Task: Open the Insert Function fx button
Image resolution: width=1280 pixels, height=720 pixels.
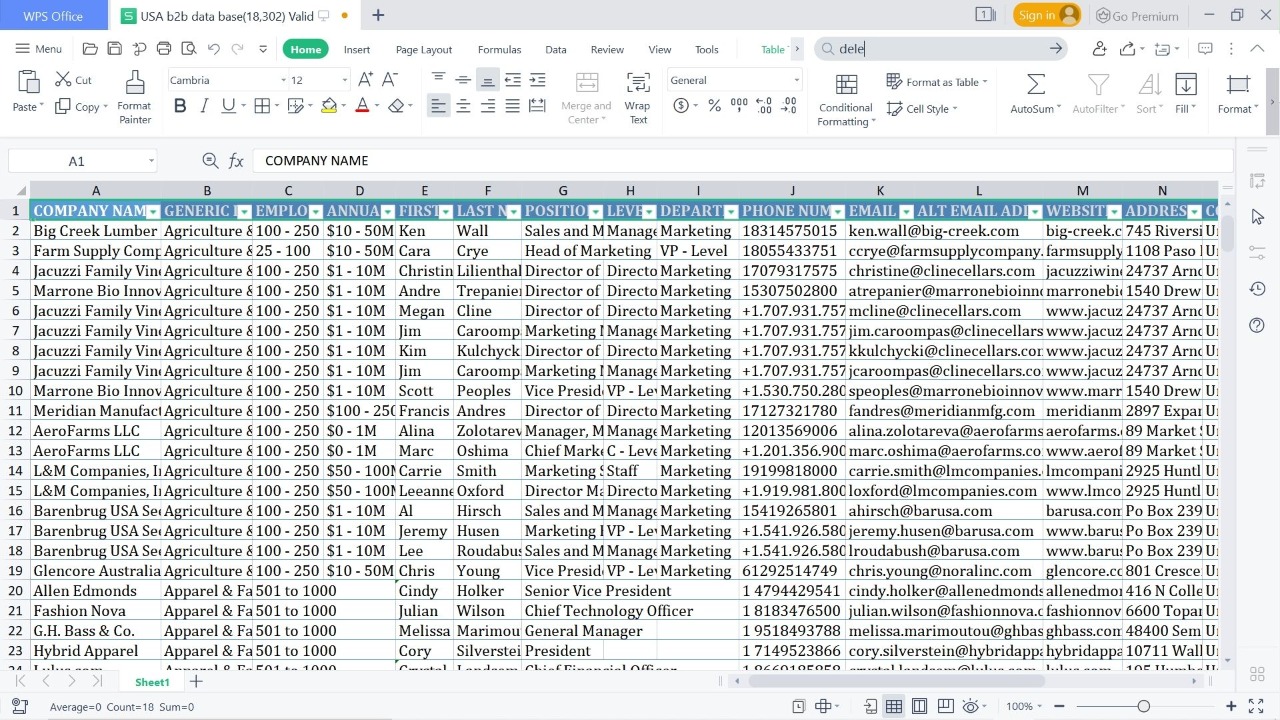Action: 236,161
